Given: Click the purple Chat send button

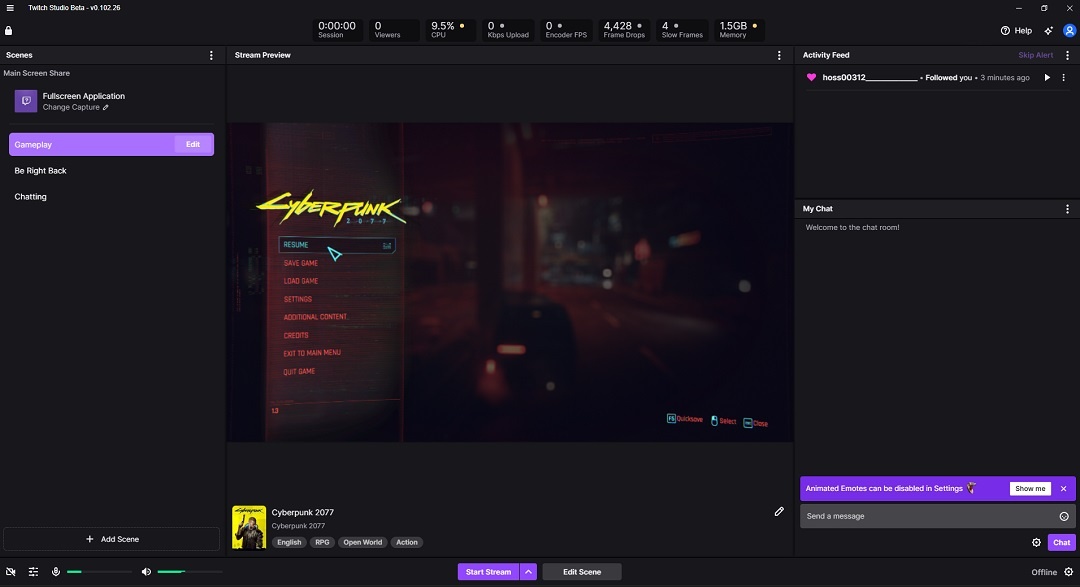Looking at the screenshot, I should [x=1061, y=542].
